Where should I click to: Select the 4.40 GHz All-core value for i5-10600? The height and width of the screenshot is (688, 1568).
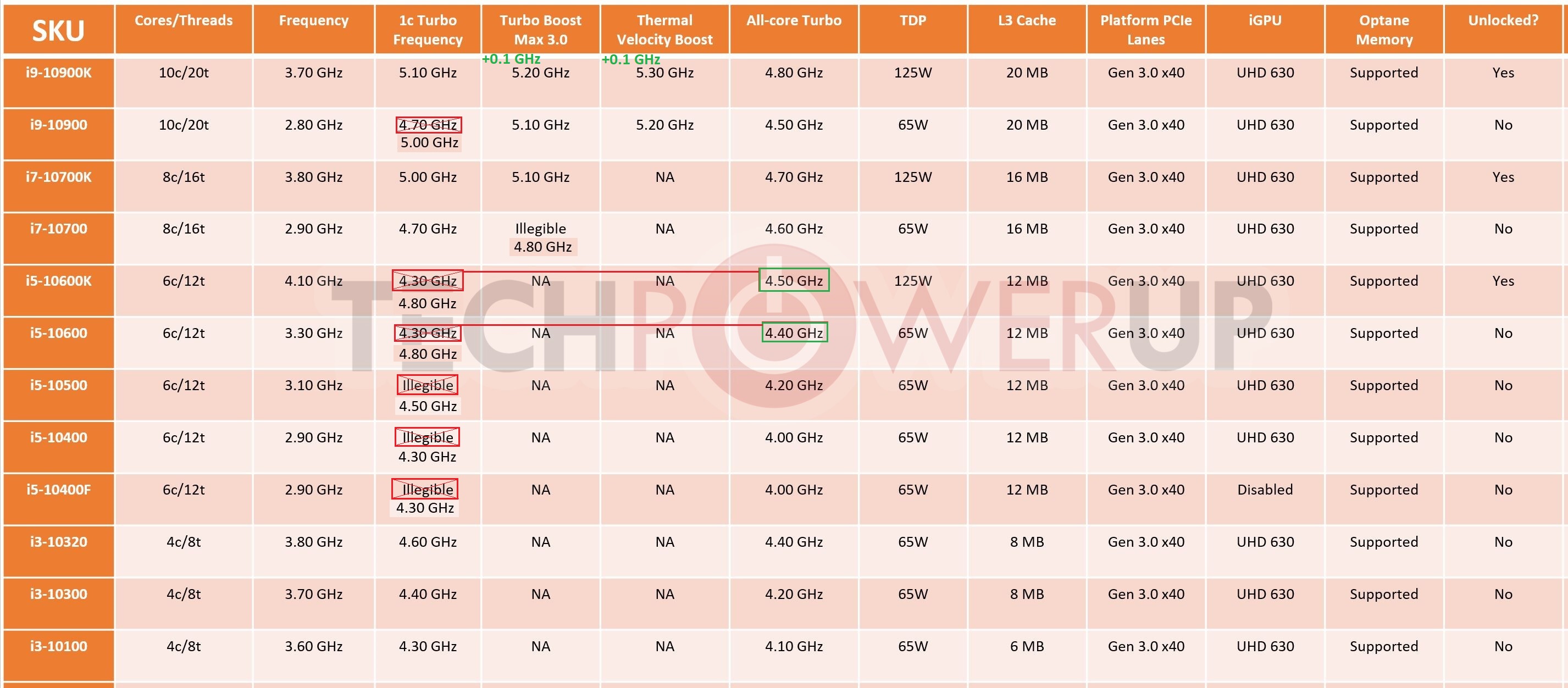click(x=794, y=333)
